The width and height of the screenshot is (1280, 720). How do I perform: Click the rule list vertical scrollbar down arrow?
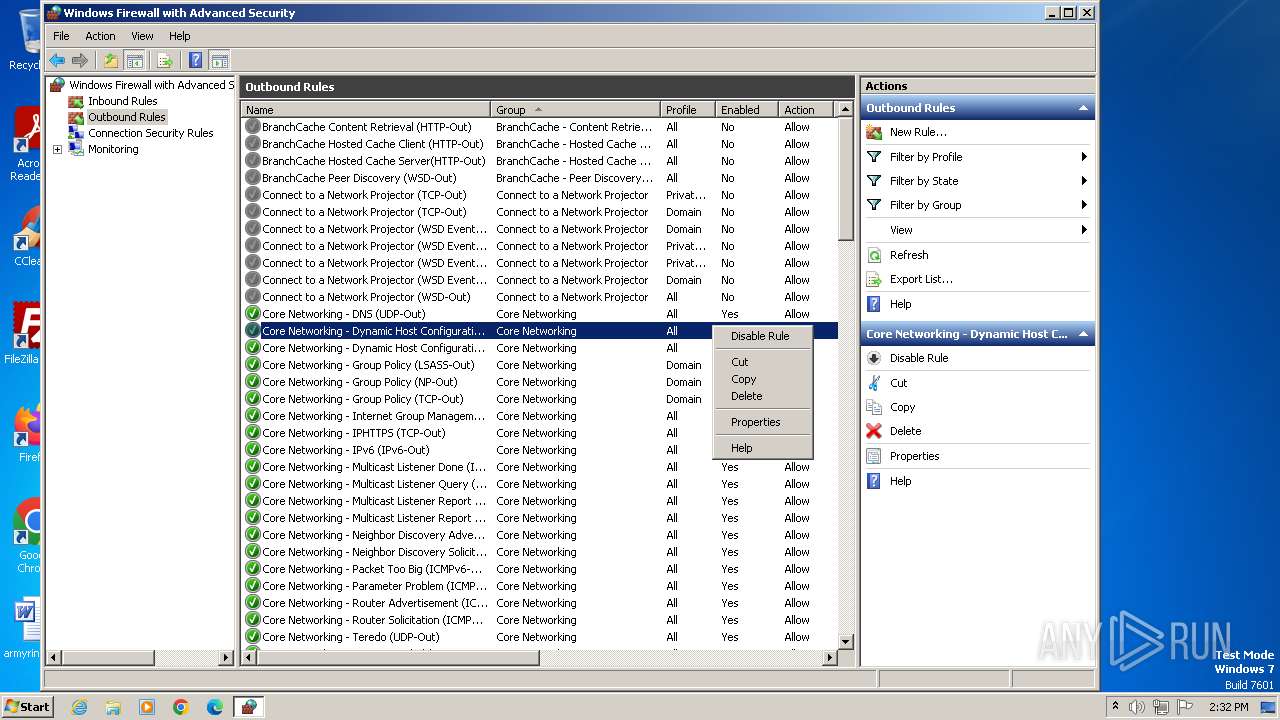click(845, 641)
